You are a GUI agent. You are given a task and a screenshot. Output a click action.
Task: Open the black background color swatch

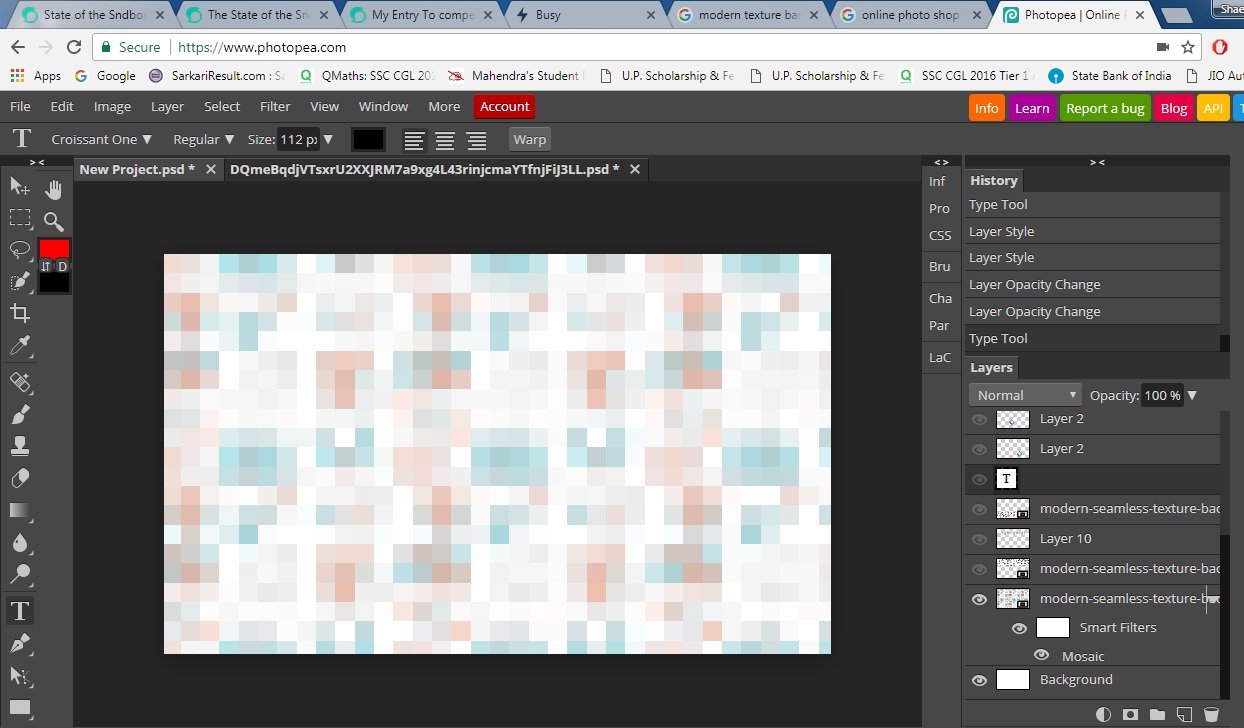click(54, 283)
